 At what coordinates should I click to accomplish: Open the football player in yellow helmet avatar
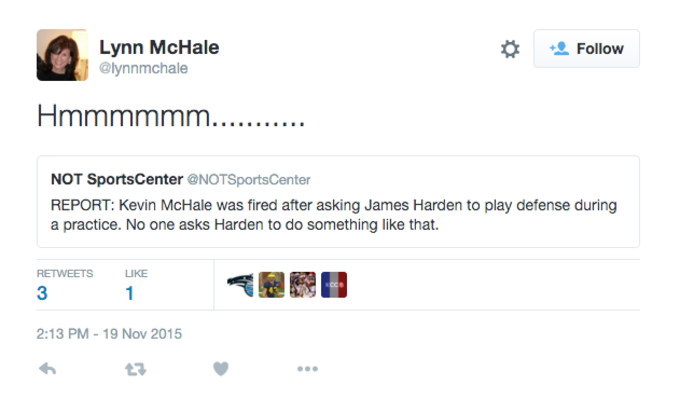coord(271,285)
